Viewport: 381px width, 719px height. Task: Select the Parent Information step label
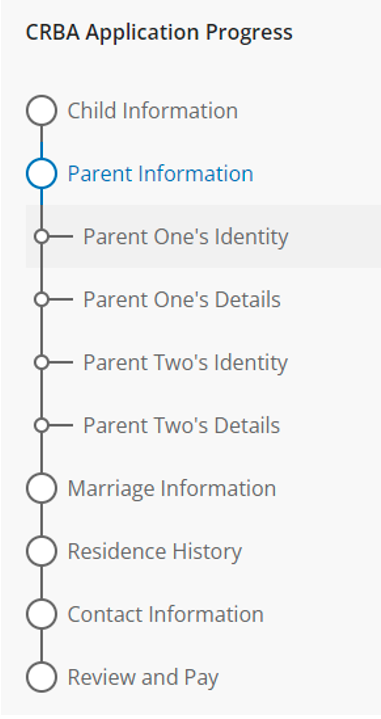(x=160, y=174)
